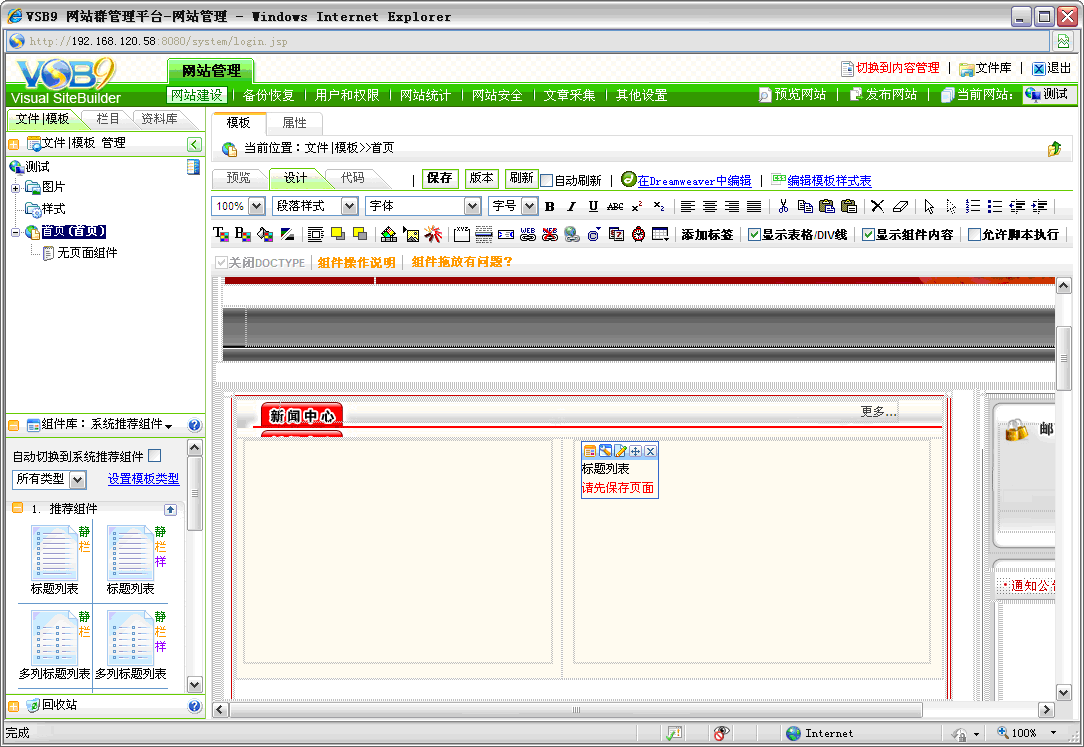Image resolution: width=1084 pixels, height=747 pixels.
Task: Close the 标题列表 component with its X icon
Action: tap(651, 451)
